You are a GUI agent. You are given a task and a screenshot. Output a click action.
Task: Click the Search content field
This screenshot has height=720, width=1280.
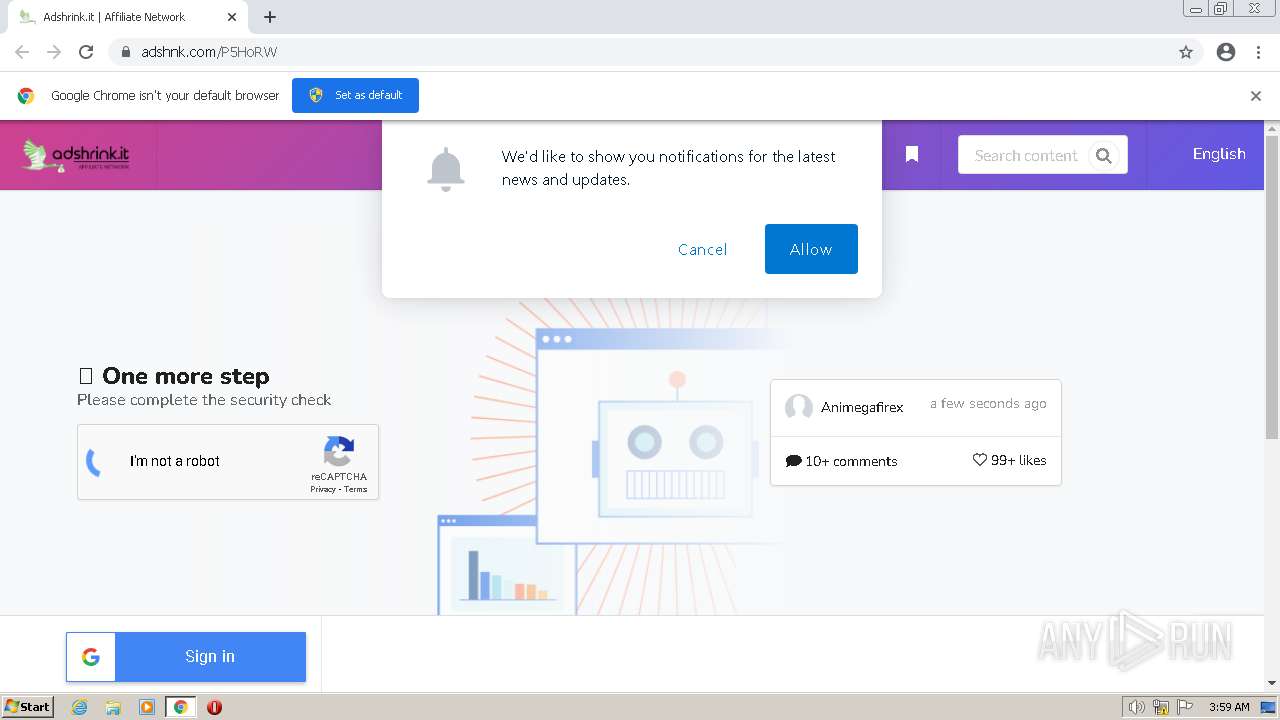1027,155
